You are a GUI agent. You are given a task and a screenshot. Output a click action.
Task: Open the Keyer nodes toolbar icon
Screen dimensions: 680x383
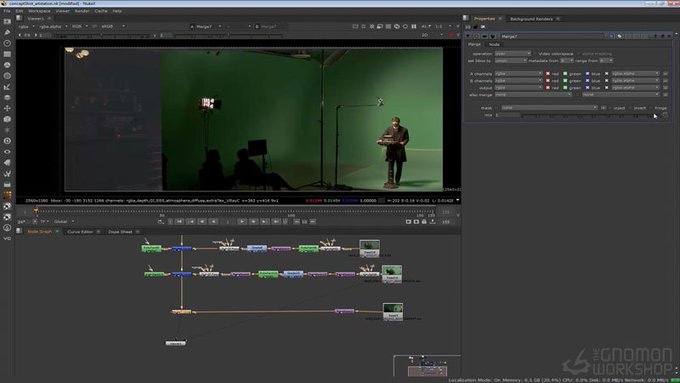pyautogui.click(x=7, y=86)
